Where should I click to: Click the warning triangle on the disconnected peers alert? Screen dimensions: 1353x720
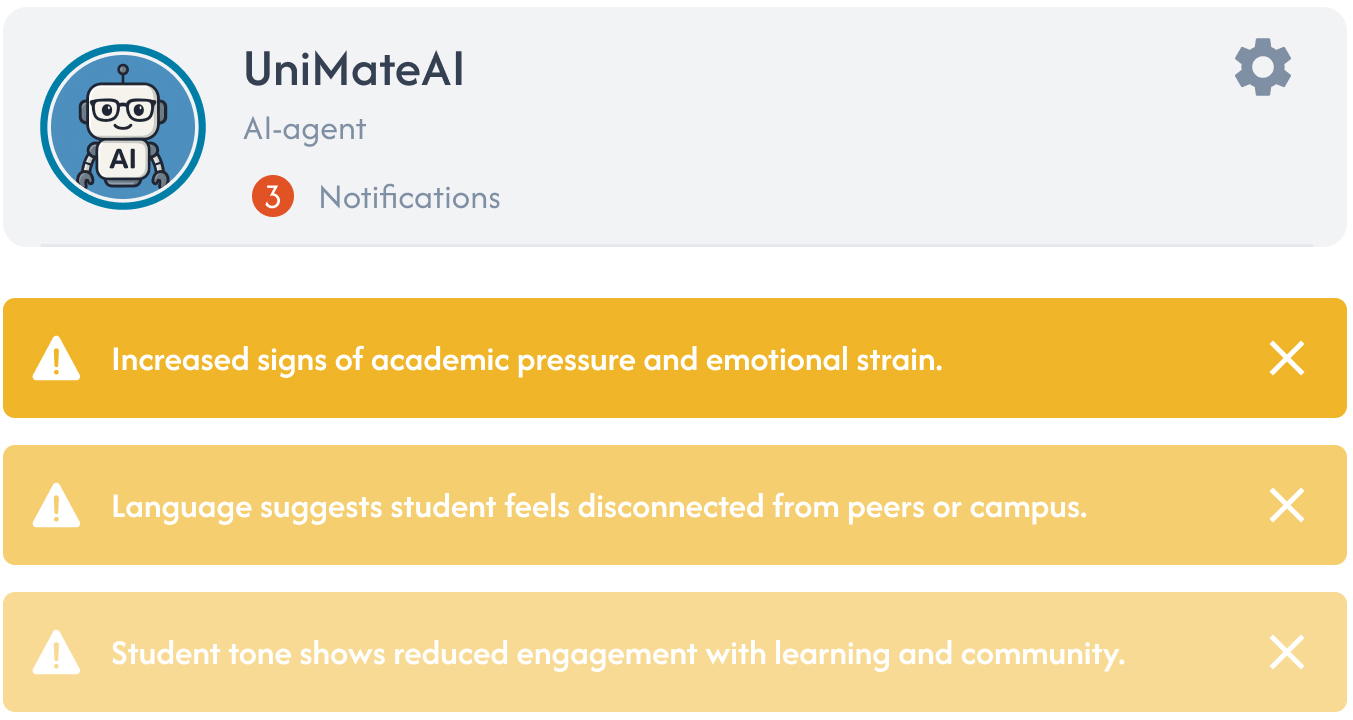tap(57, 505)
